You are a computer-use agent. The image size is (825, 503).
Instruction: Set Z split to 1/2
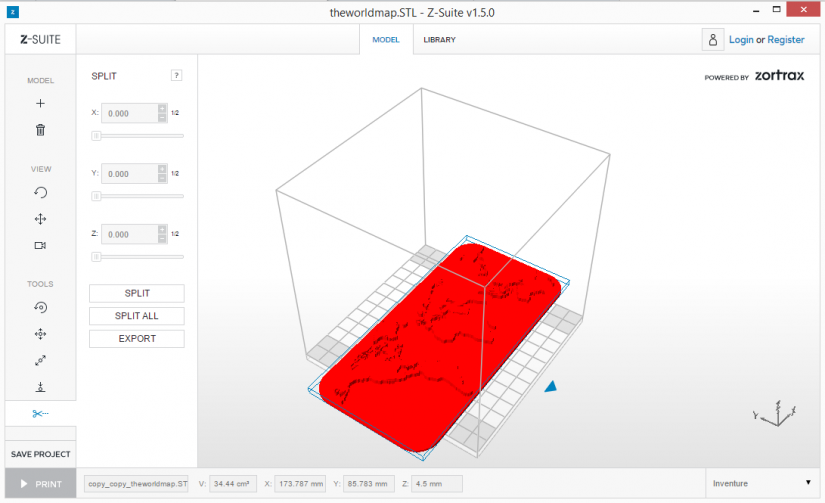(175, 234)
